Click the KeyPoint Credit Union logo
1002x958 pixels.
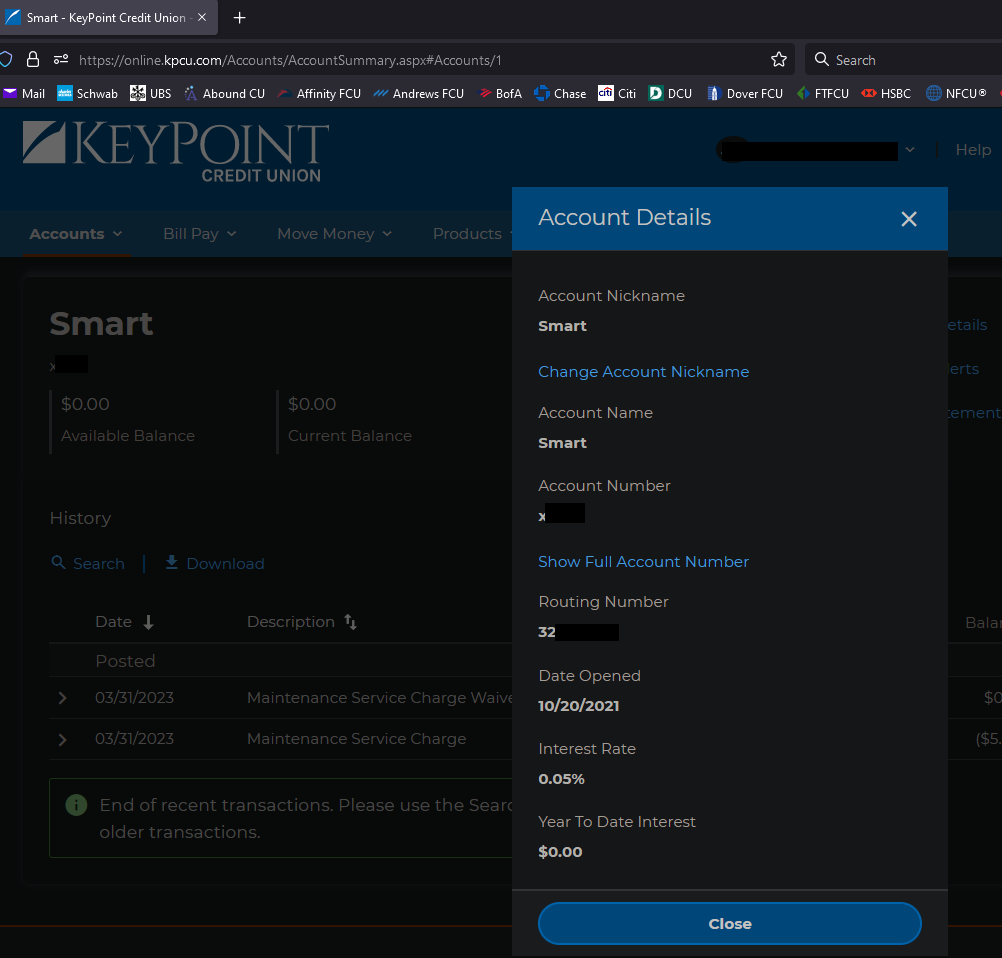(175, 152)
